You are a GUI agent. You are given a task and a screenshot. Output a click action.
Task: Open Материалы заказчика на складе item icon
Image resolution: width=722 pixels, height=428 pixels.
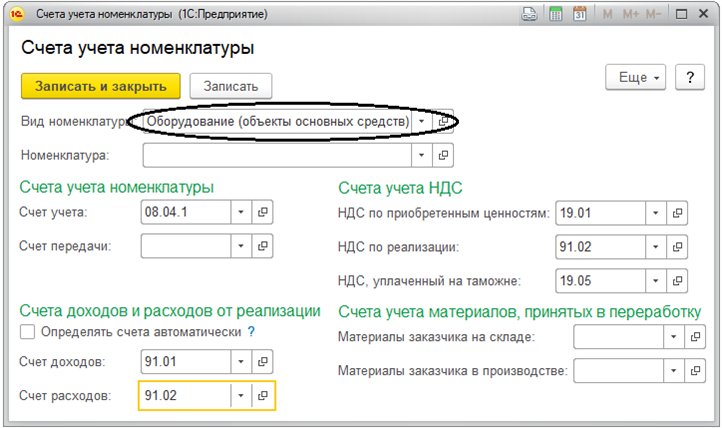tap(695, 337)
